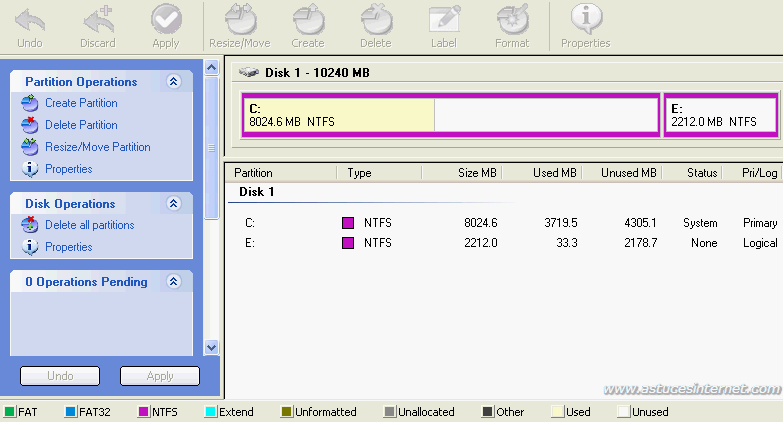This screenshot has height=422, width=783.
Task: Click the FAT32 legend color swatch
Action: pyautogui.click(x=71, y=412)
